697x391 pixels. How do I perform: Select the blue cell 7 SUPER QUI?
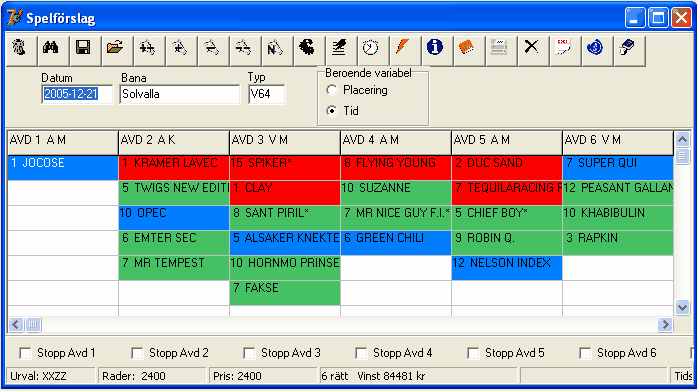click(x=618, y=168)
